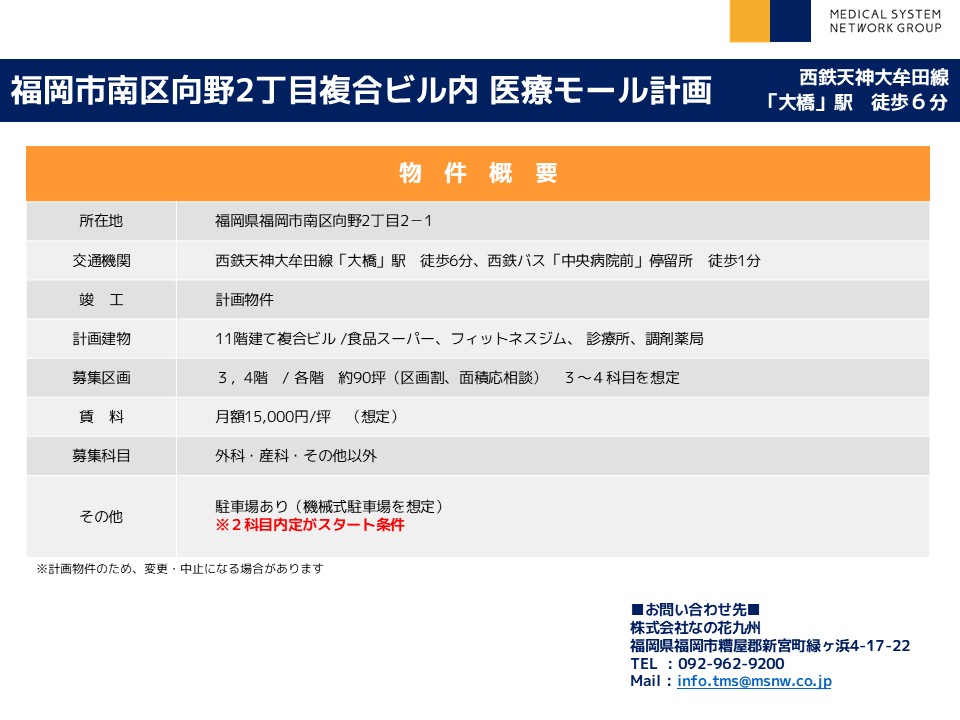
Task: Select the 募集区画 row label
Action: point(101,377)
